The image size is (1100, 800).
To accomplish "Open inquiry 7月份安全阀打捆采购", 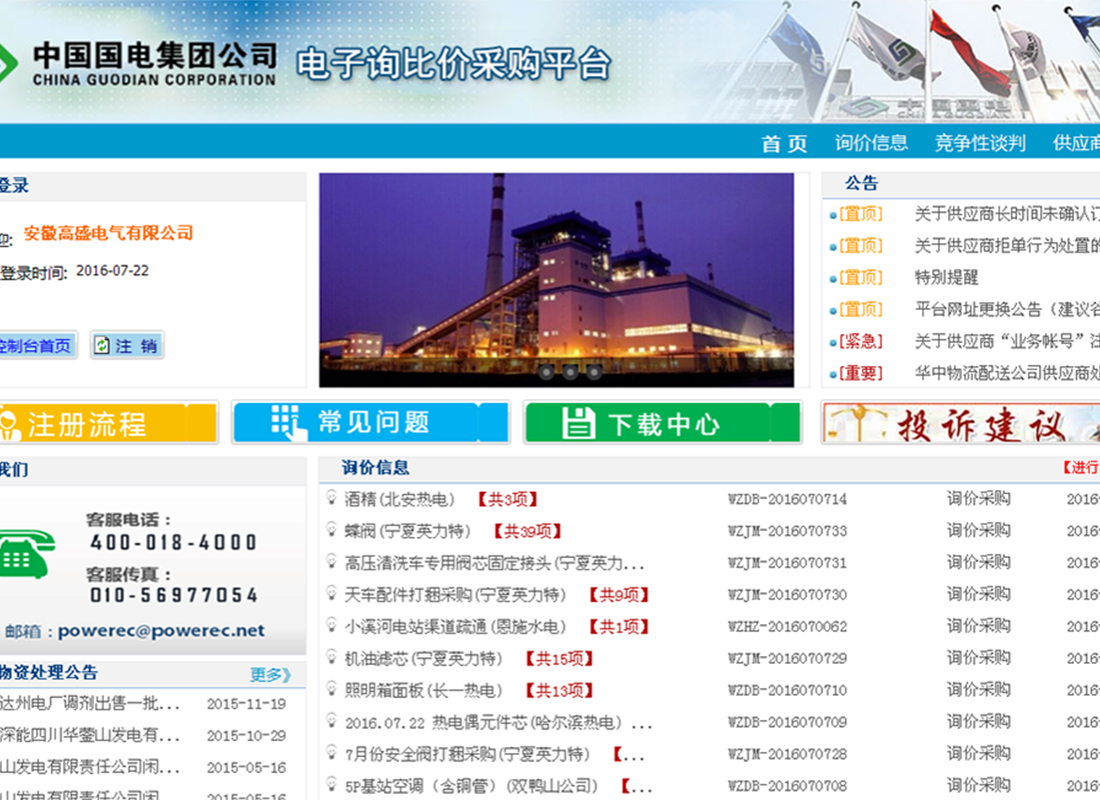I will point(467,754).
